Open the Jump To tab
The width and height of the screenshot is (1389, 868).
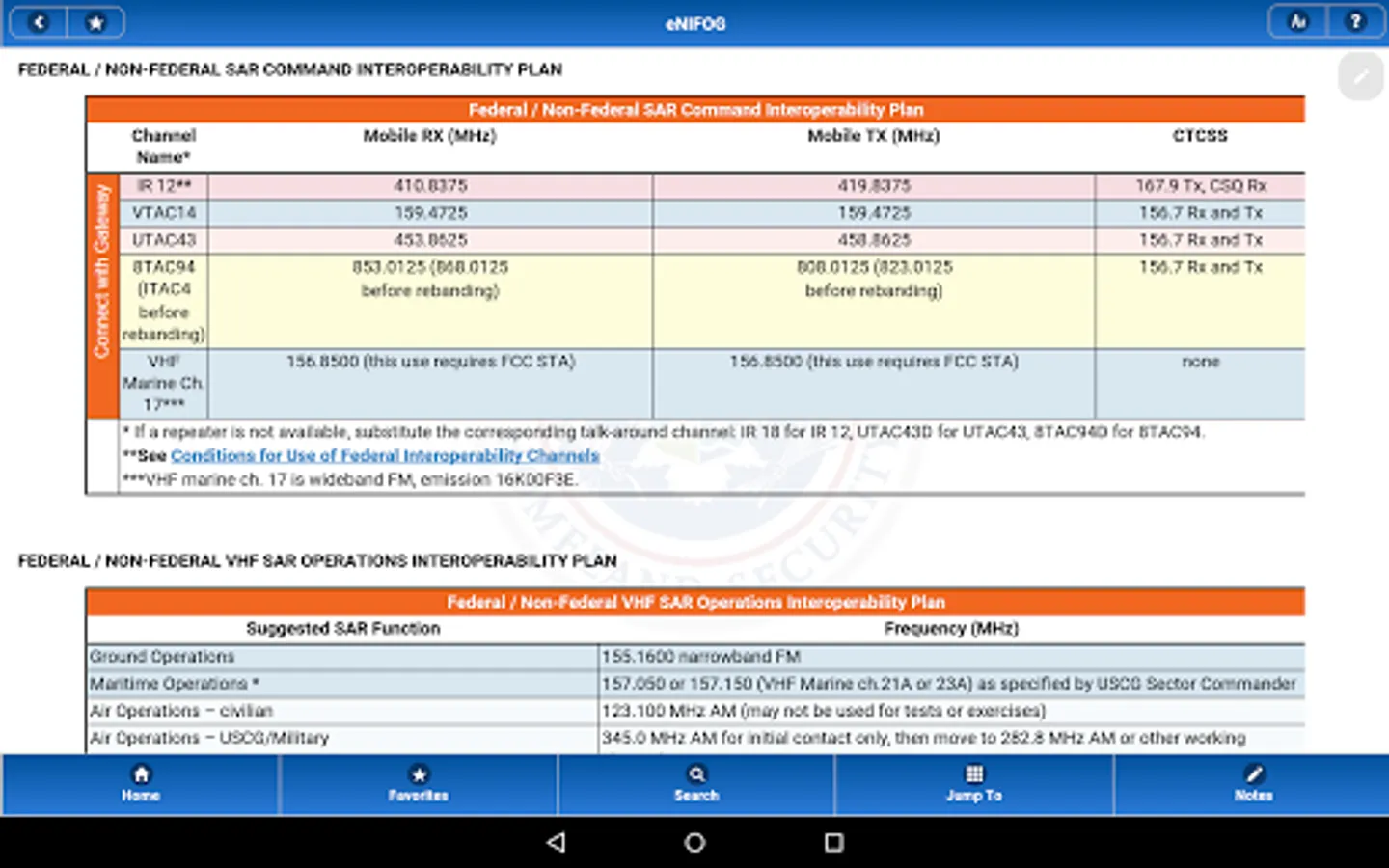click(974, 784)
